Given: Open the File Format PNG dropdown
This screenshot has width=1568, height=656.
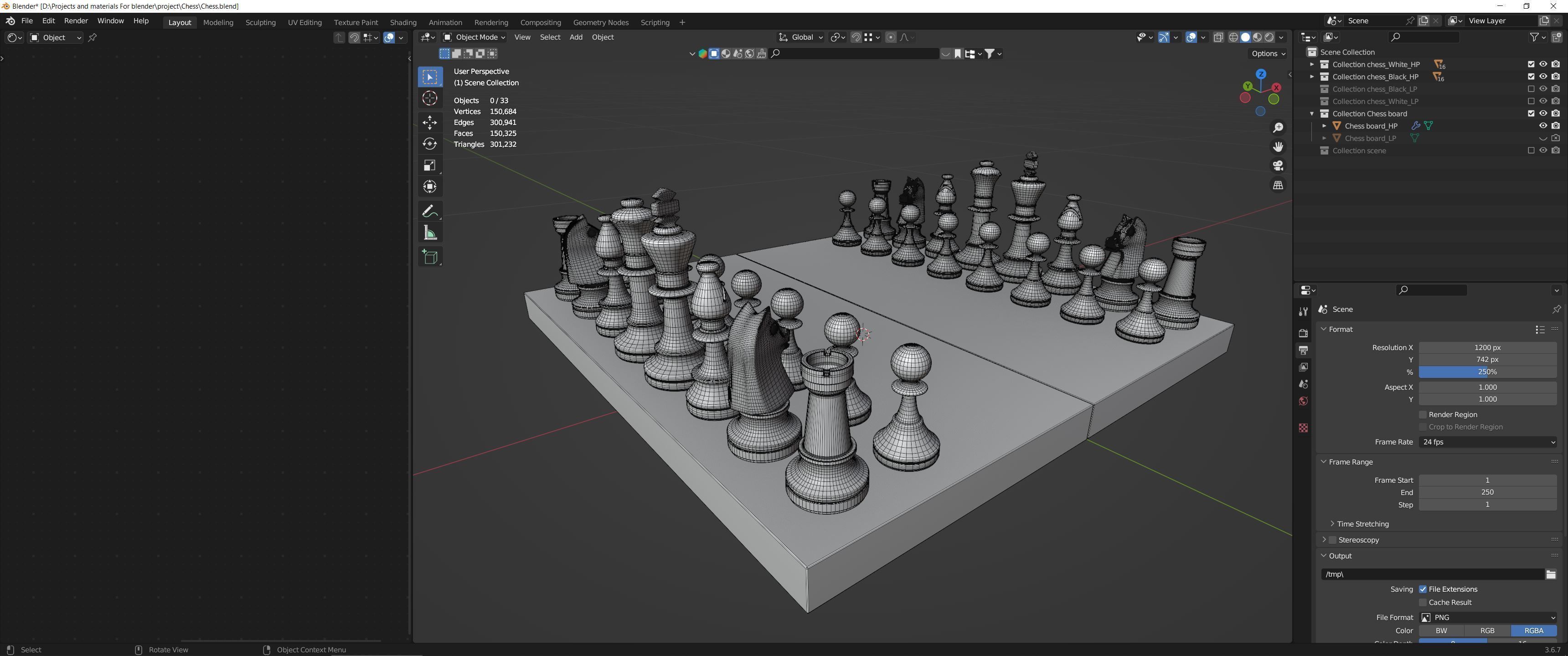Looking at the screenshot, I should (1488, 617).
